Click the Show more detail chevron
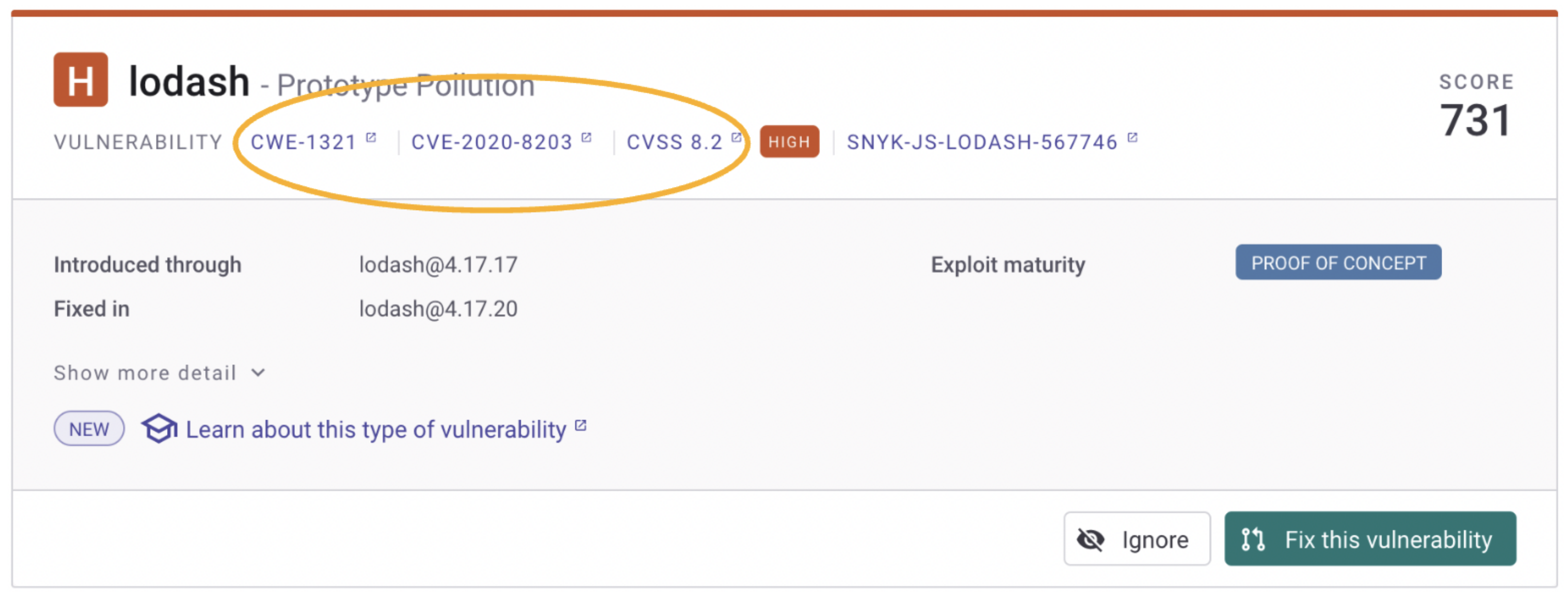Image resolution: width=1568 pixels, height=598 pixels. [x=258, y=373]
